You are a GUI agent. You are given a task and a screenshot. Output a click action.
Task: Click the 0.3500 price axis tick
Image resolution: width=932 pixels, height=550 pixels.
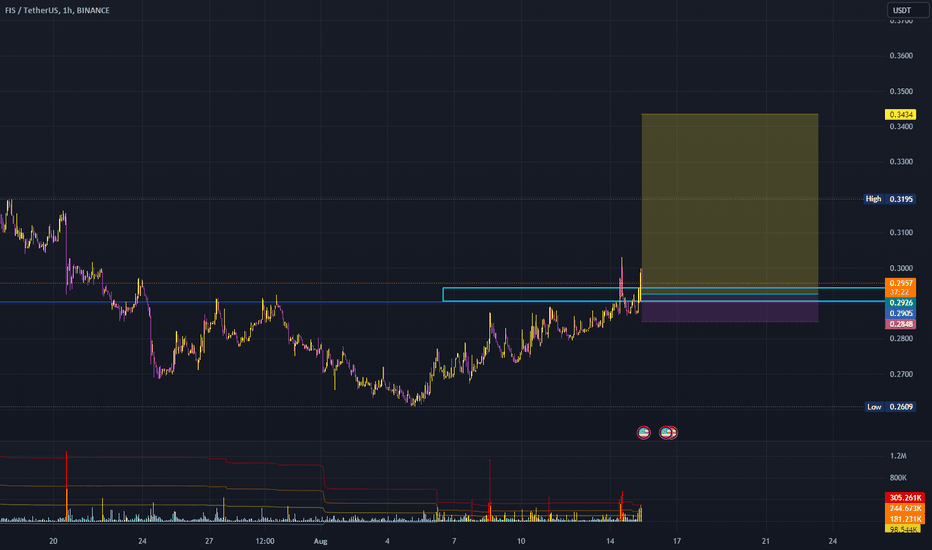pyautogui.click(x=901, y=92)
